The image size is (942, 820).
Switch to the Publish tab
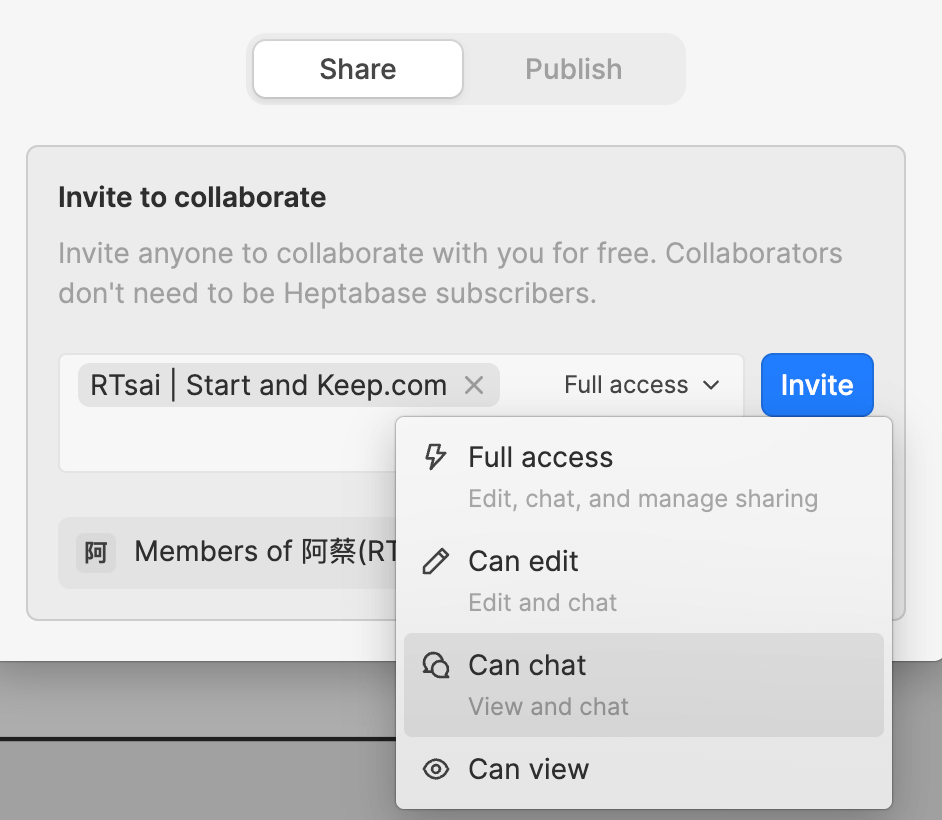(573, 68)
